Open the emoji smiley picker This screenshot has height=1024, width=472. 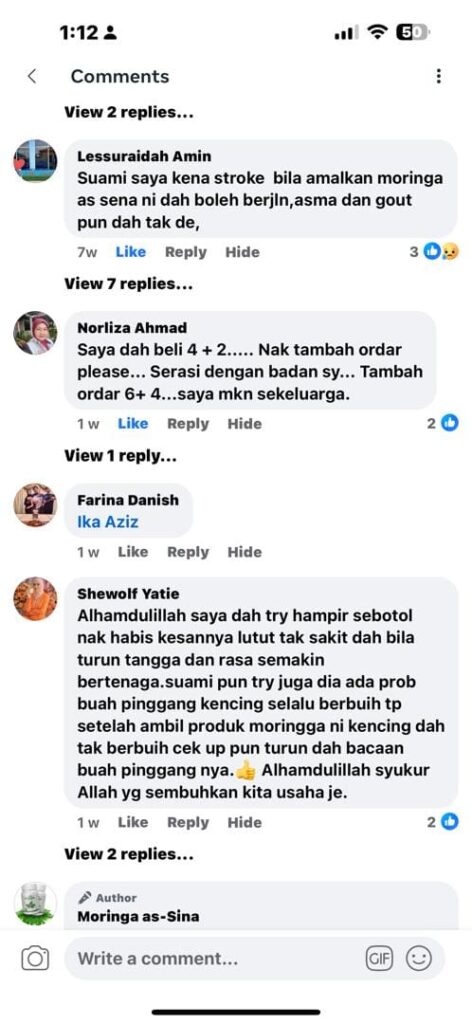pyautogui.click(x=418, y=958)
